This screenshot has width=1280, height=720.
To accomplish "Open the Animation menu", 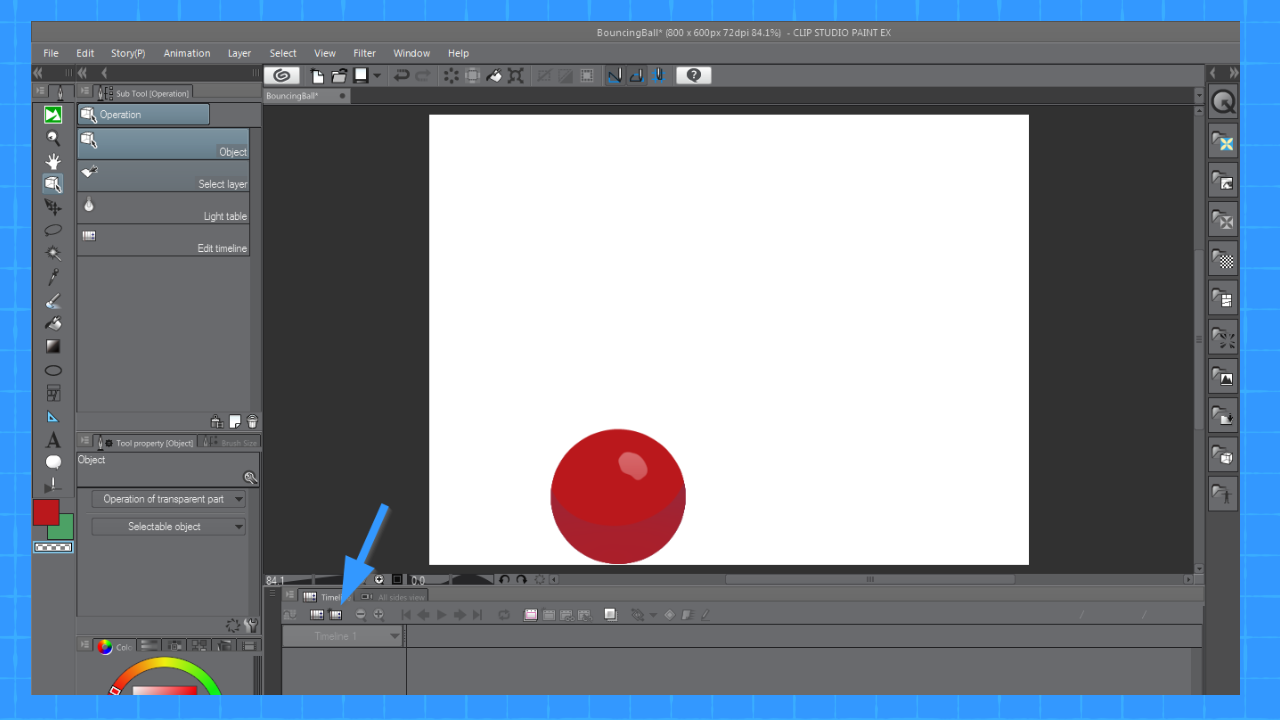I will (187, 53).
